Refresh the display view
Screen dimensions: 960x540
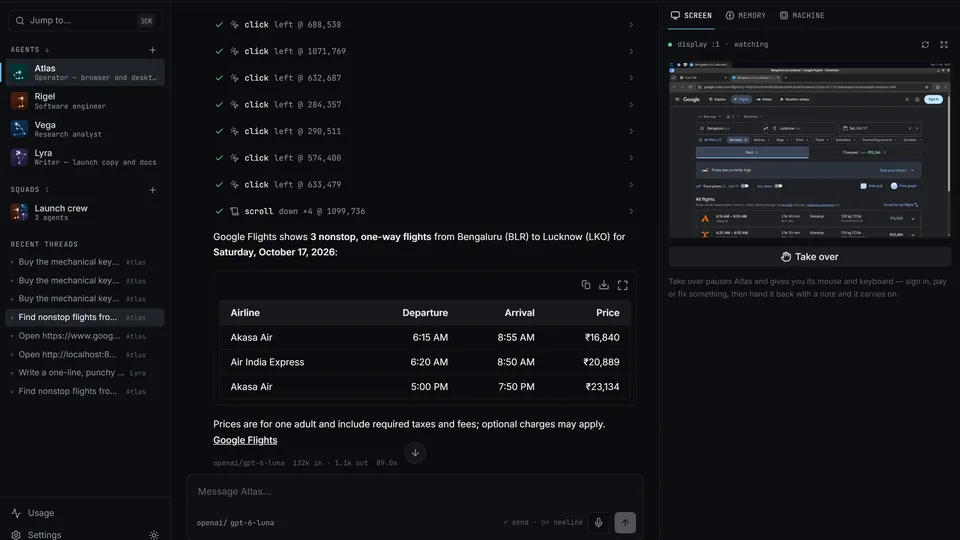pos(925,44)
